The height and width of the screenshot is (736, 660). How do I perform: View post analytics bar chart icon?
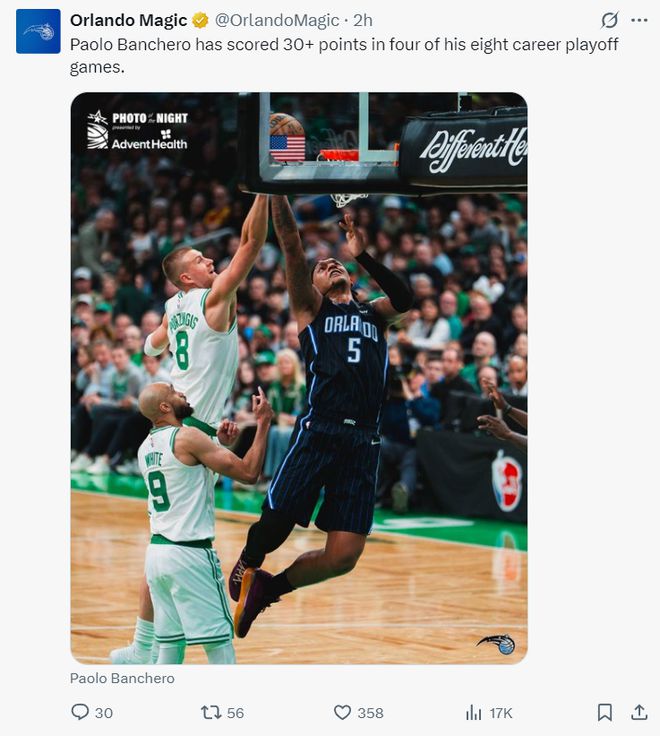coord(474,713)
